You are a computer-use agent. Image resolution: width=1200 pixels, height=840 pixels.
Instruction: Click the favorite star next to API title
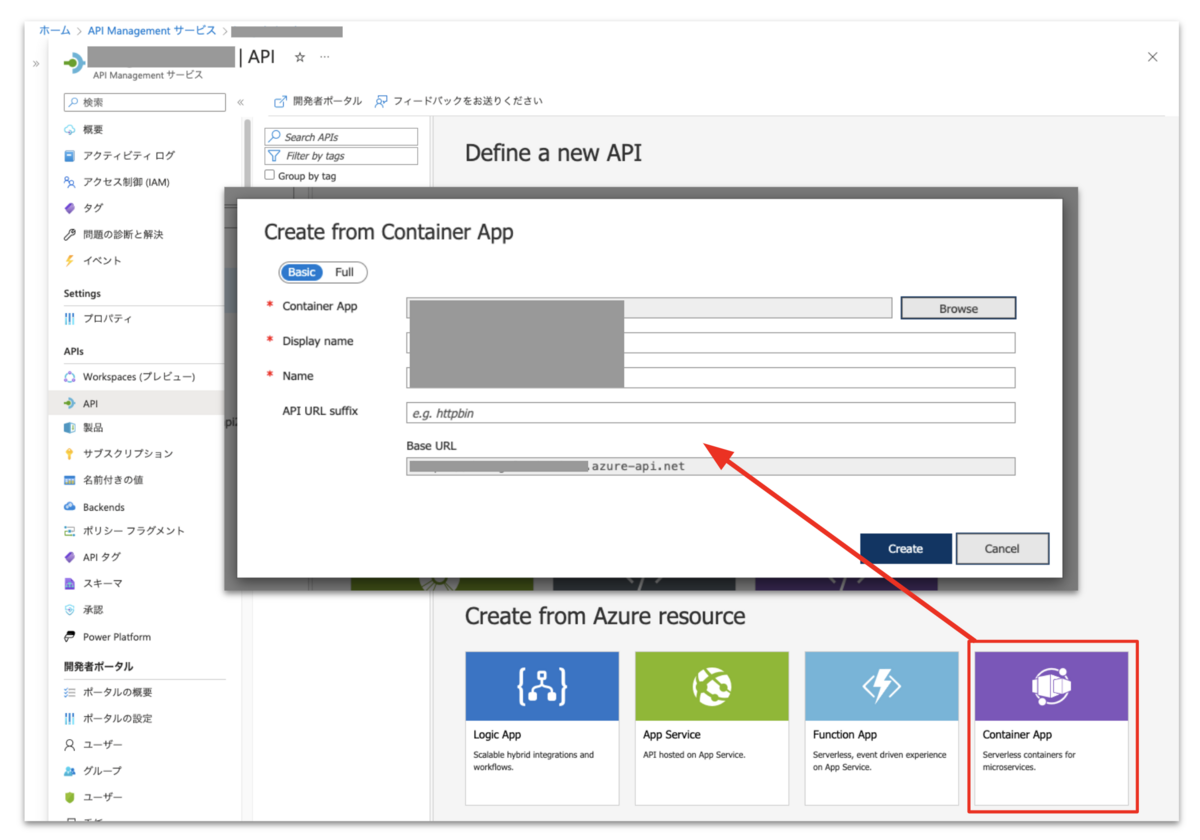point(299,58)
